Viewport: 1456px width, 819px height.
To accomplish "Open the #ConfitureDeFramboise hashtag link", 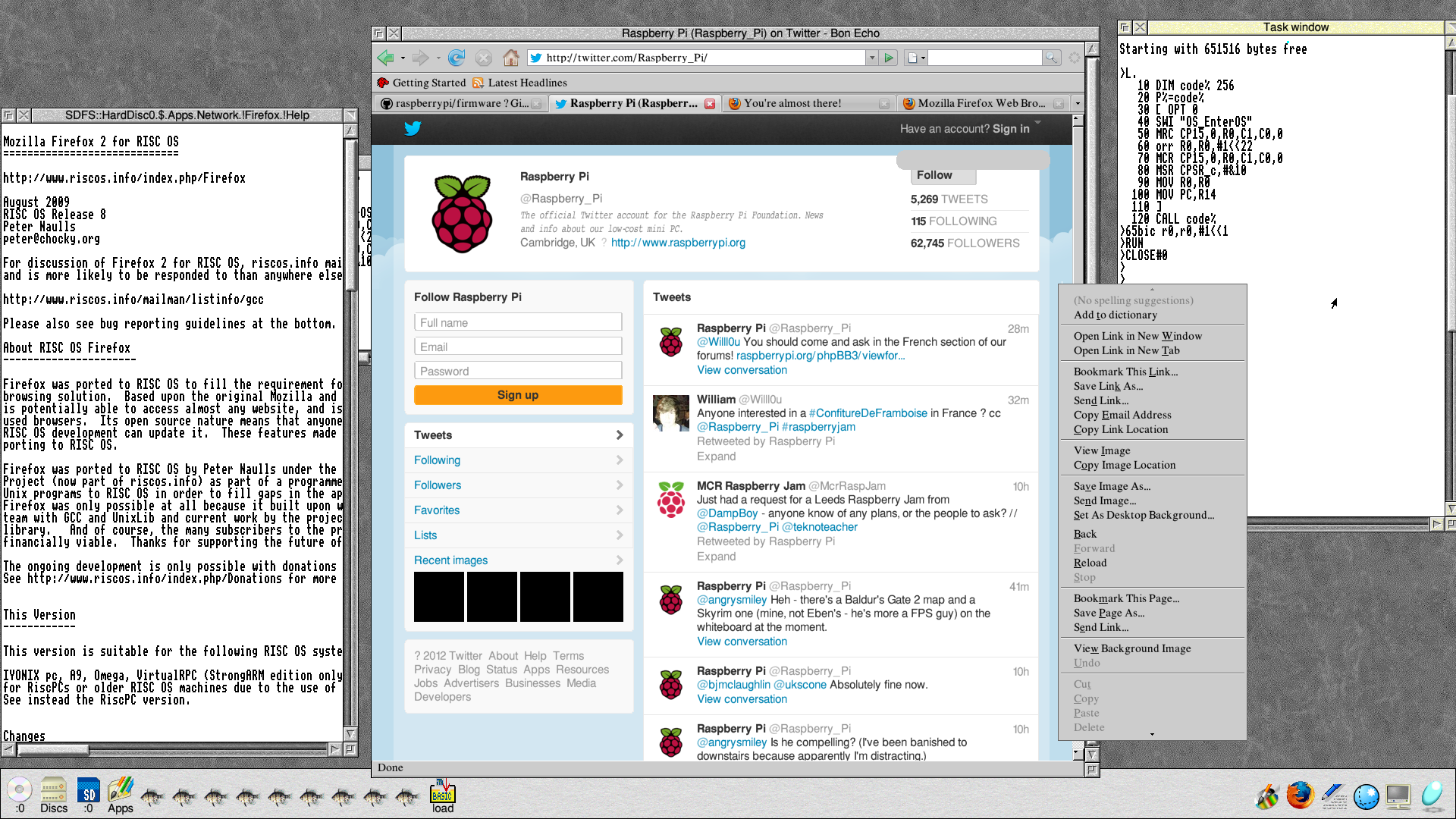I will coord(868,413).
